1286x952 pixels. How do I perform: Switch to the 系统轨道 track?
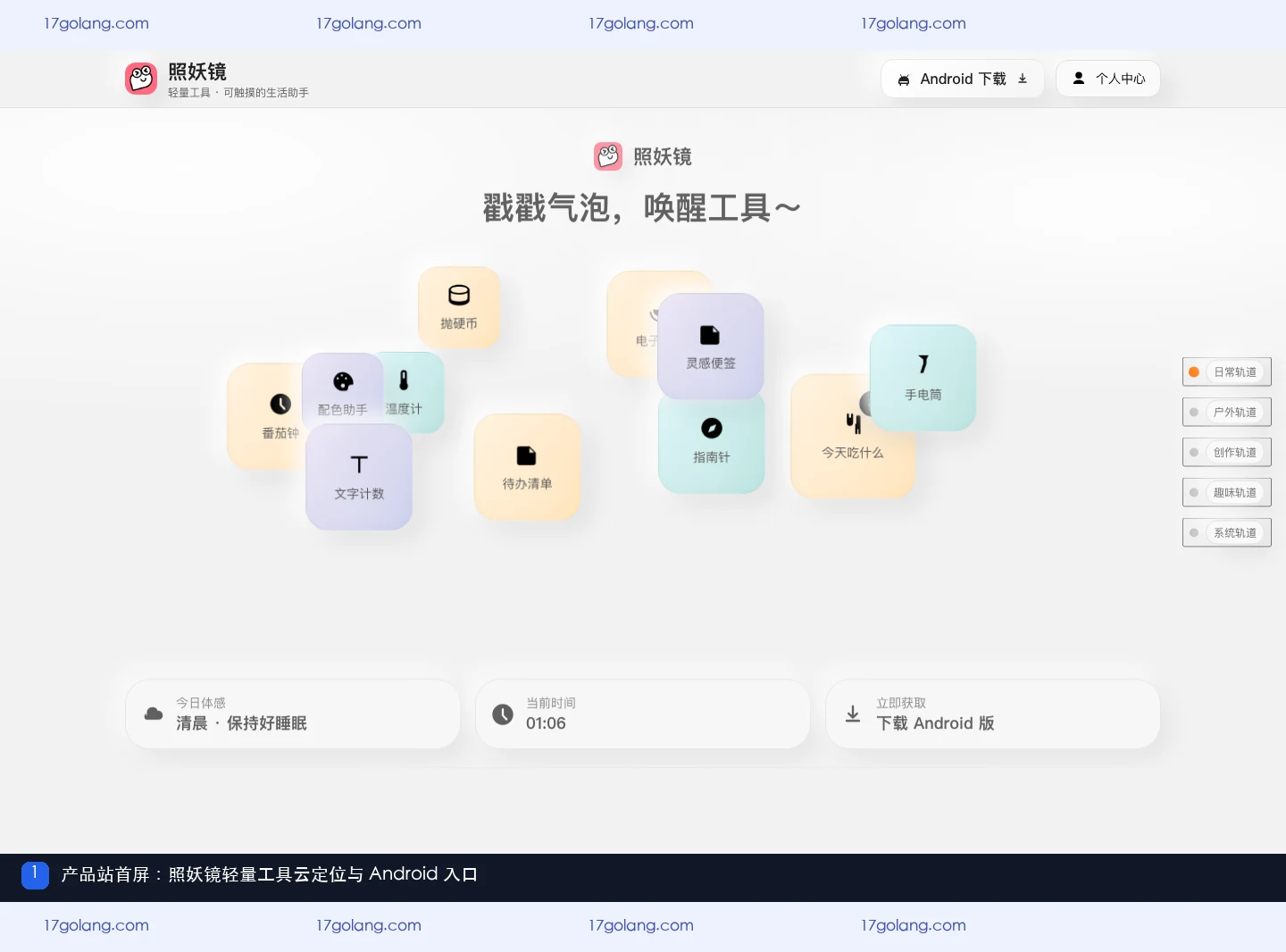[x=1227, y=533]
